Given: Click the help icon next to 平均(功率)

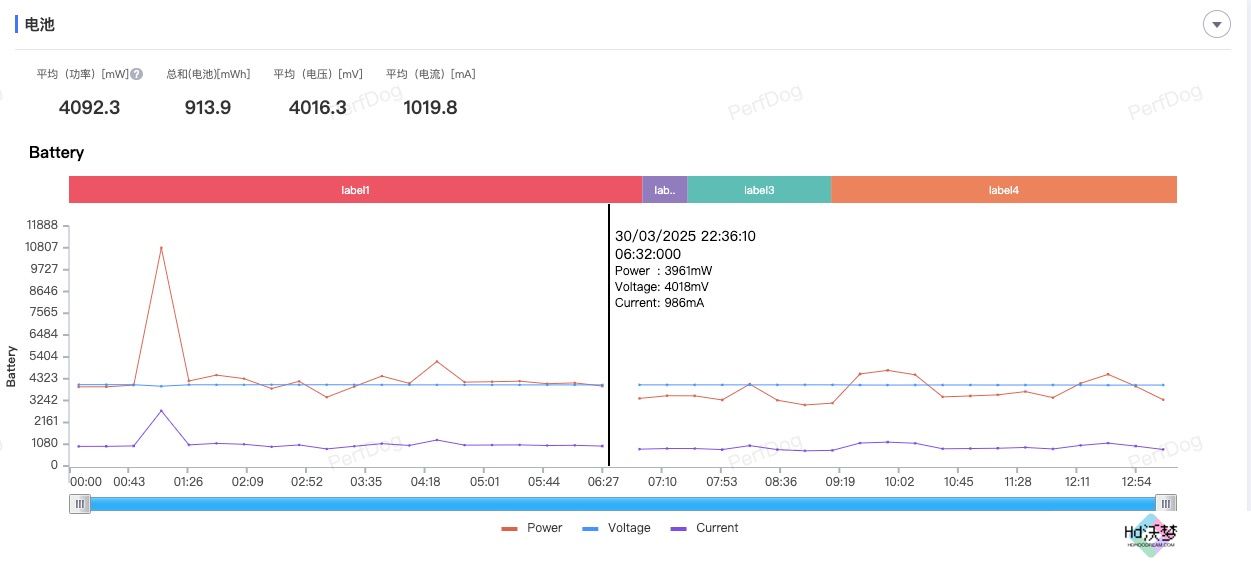Looking at the screenshot, I should [x=137, y=74].
